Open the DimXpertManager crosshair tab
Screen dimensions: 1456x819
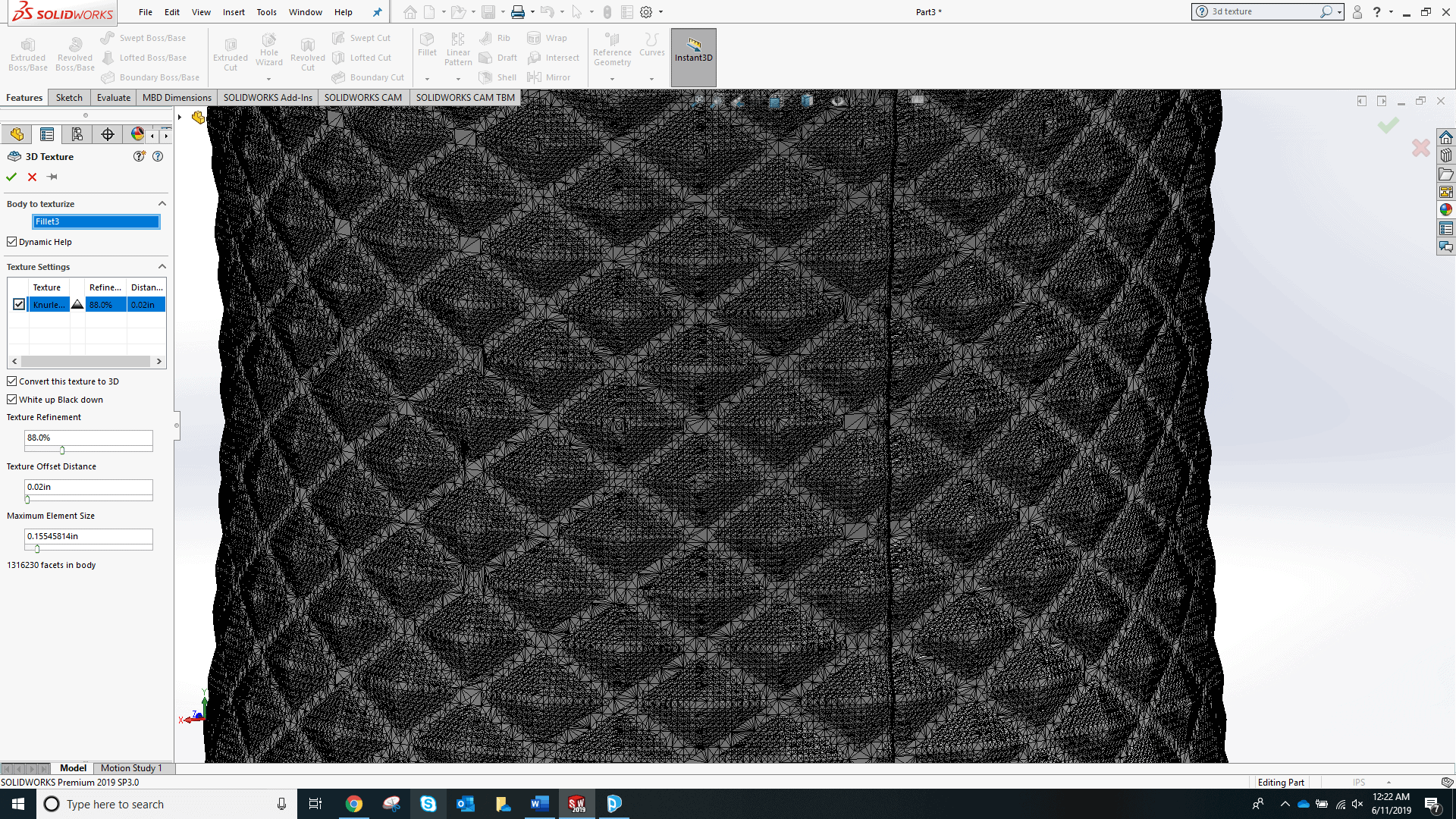108,134
